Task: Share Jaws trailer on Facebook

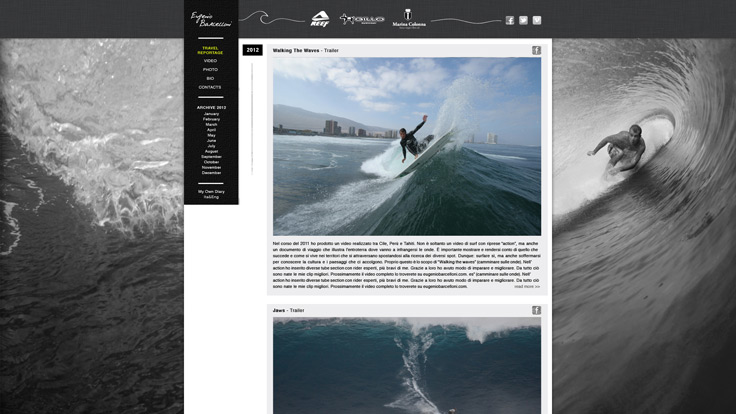Action: point(537,310)
